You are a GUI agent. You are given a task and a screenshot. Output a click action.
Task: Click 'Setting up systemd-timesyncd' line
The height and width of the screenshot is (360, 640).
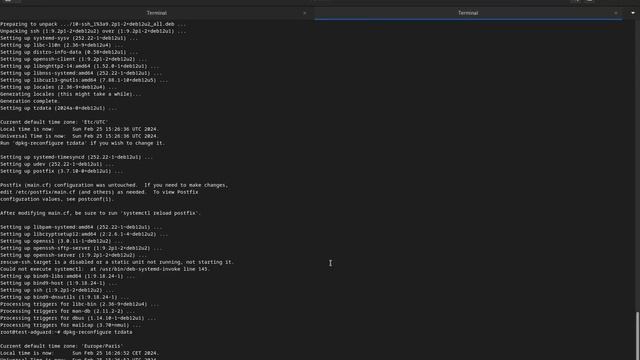[x=77, y=157]
